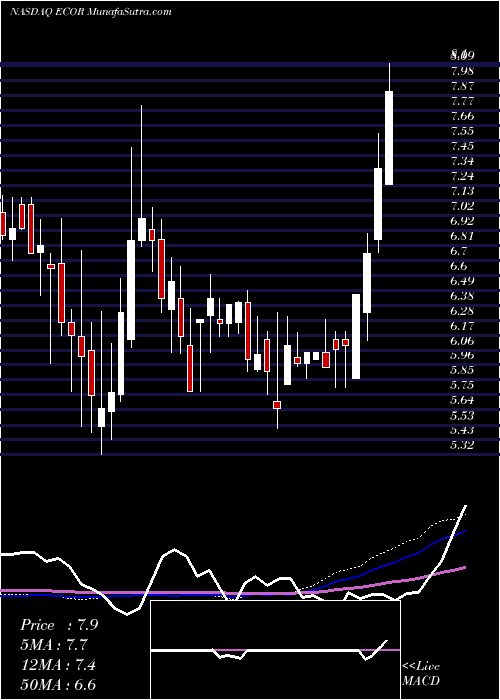Image resolution: width=500 pixels, height=700 pixels.
Task: Click the 6.06 price axis label
Action: click(x=462, y=341)
